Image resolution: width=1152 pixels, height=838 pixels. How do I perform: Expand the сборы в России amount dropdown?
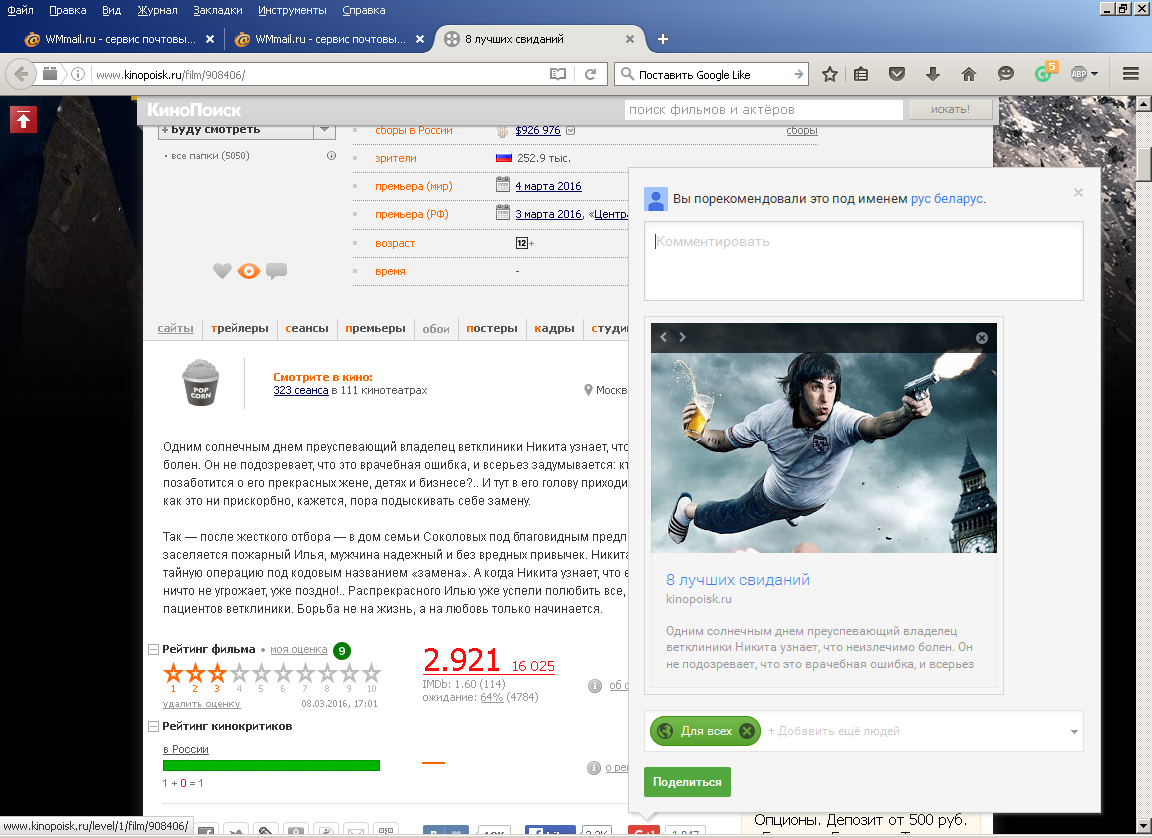(571, 131)
